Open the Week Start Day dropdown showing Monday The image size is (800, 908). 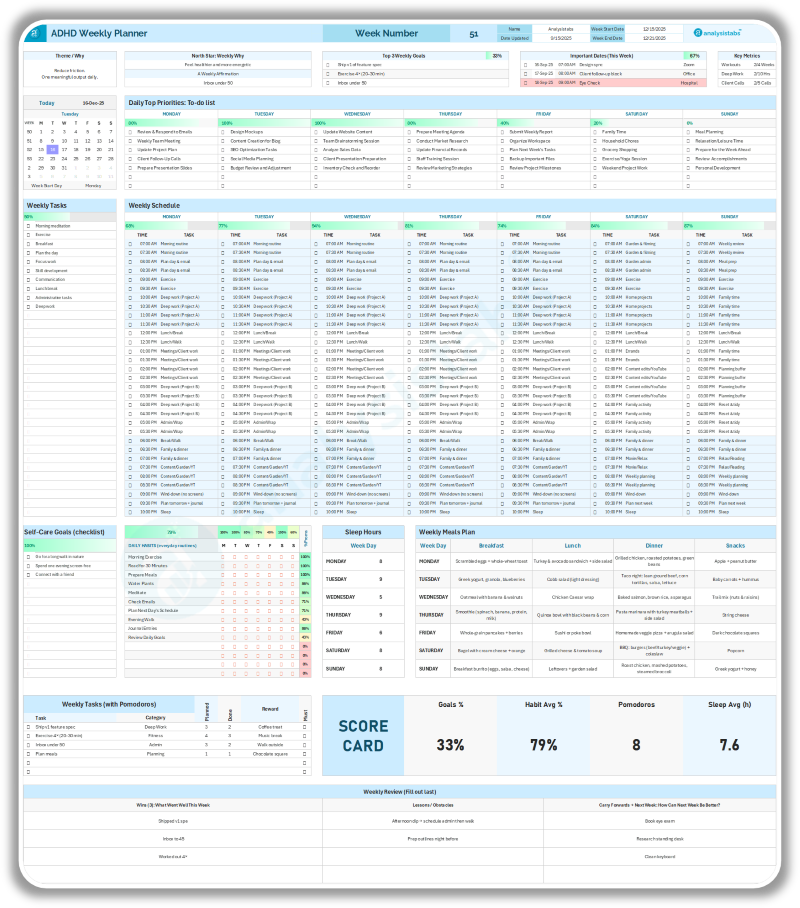[x=93, y=186]
